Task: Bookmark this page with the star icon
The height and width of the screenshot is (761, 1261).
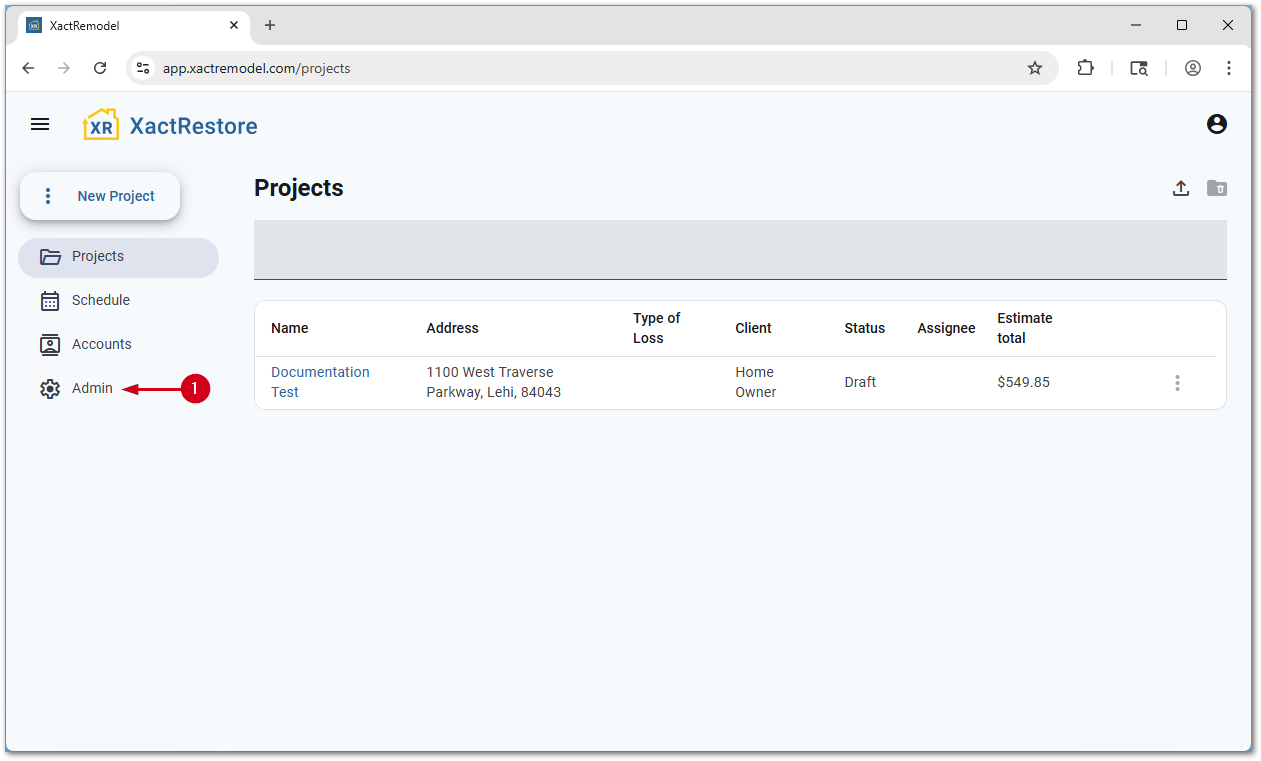Action: coord(1035,68)
